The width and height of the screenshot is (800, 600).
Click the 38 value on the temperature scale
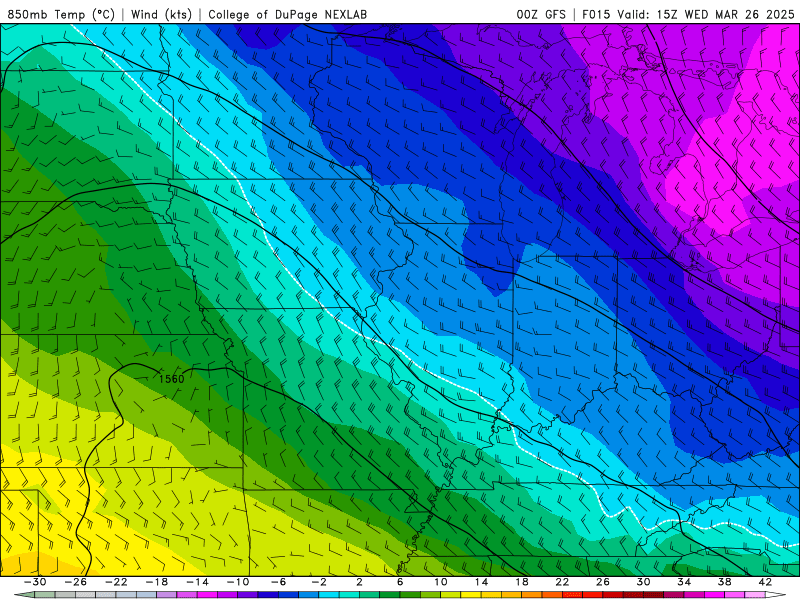(x=724, y=582)
